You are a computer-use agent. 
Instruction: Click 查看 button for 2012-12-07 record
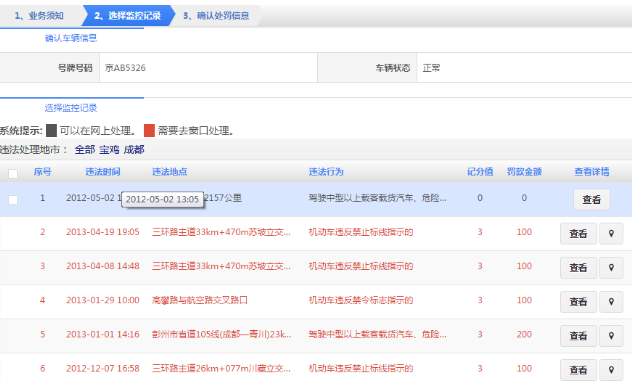point(578,370)
